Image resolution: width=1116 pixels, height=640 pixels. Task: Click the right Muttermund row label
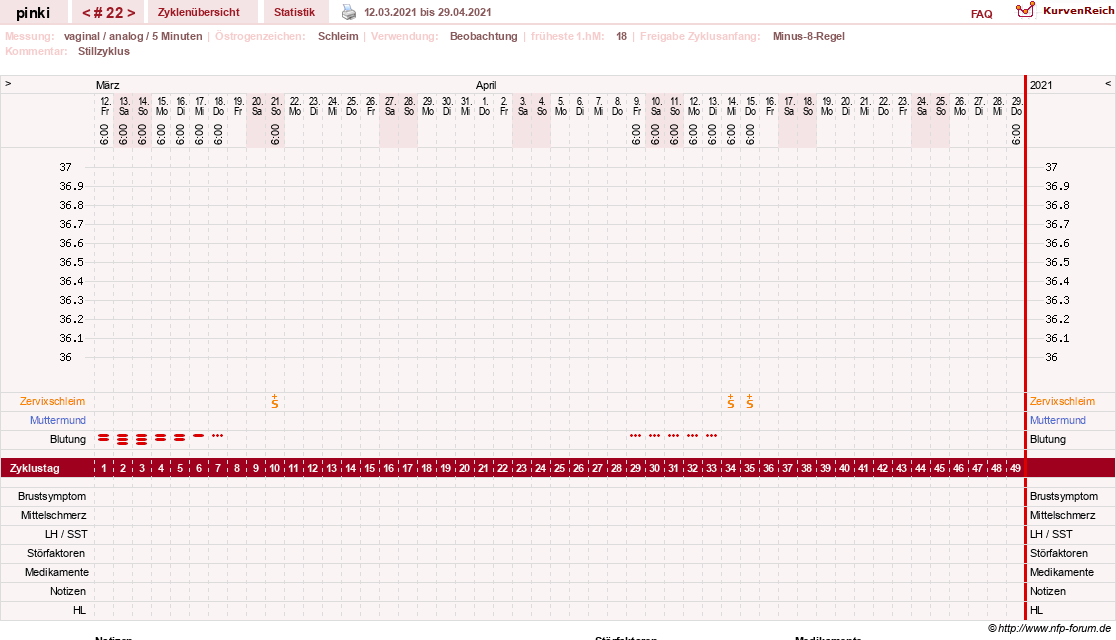(x=1058, y=420)
